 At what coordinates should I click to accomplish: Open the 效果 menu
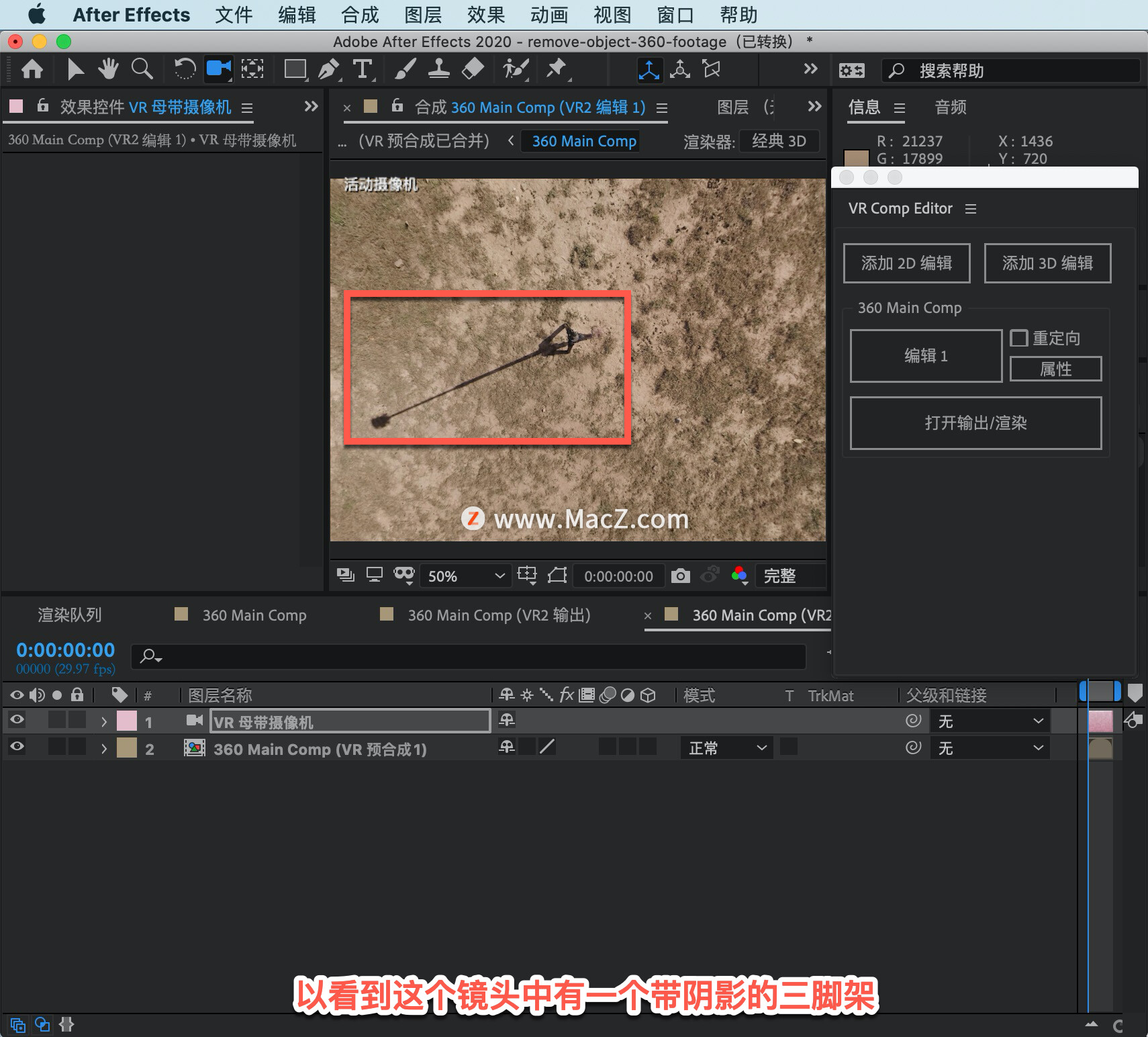click(x=486, y=15)
